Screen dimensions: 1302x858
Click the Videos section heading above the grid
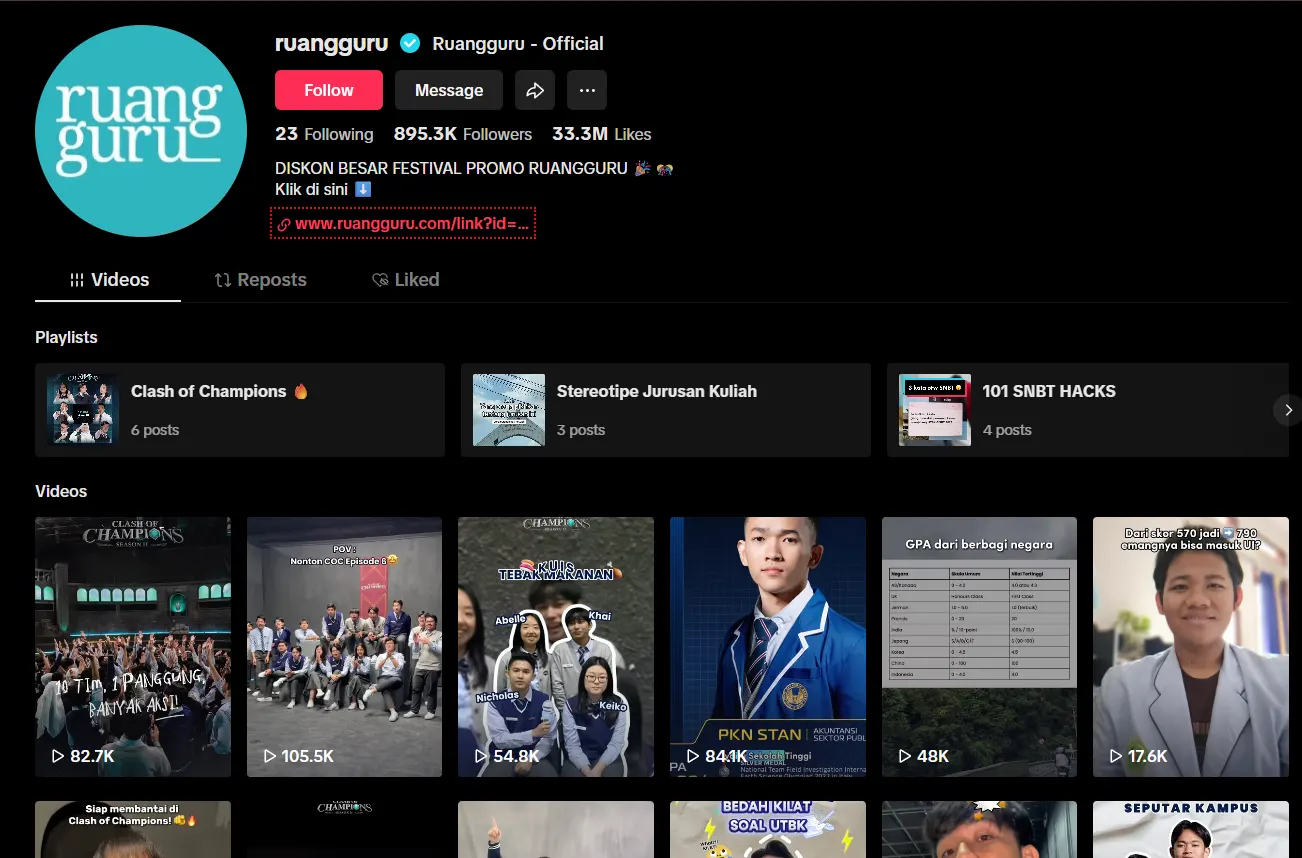[x=61, y=491]
